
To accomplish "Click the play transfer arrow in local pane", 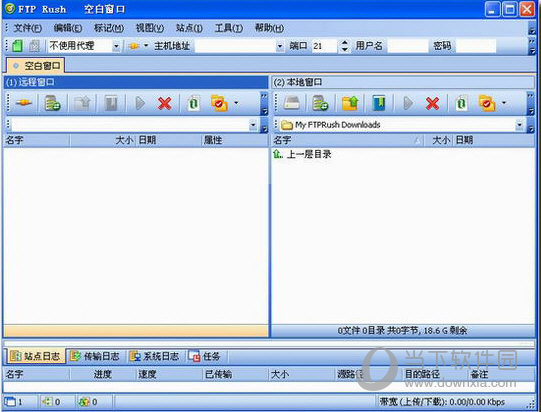I will click(408, 103).
